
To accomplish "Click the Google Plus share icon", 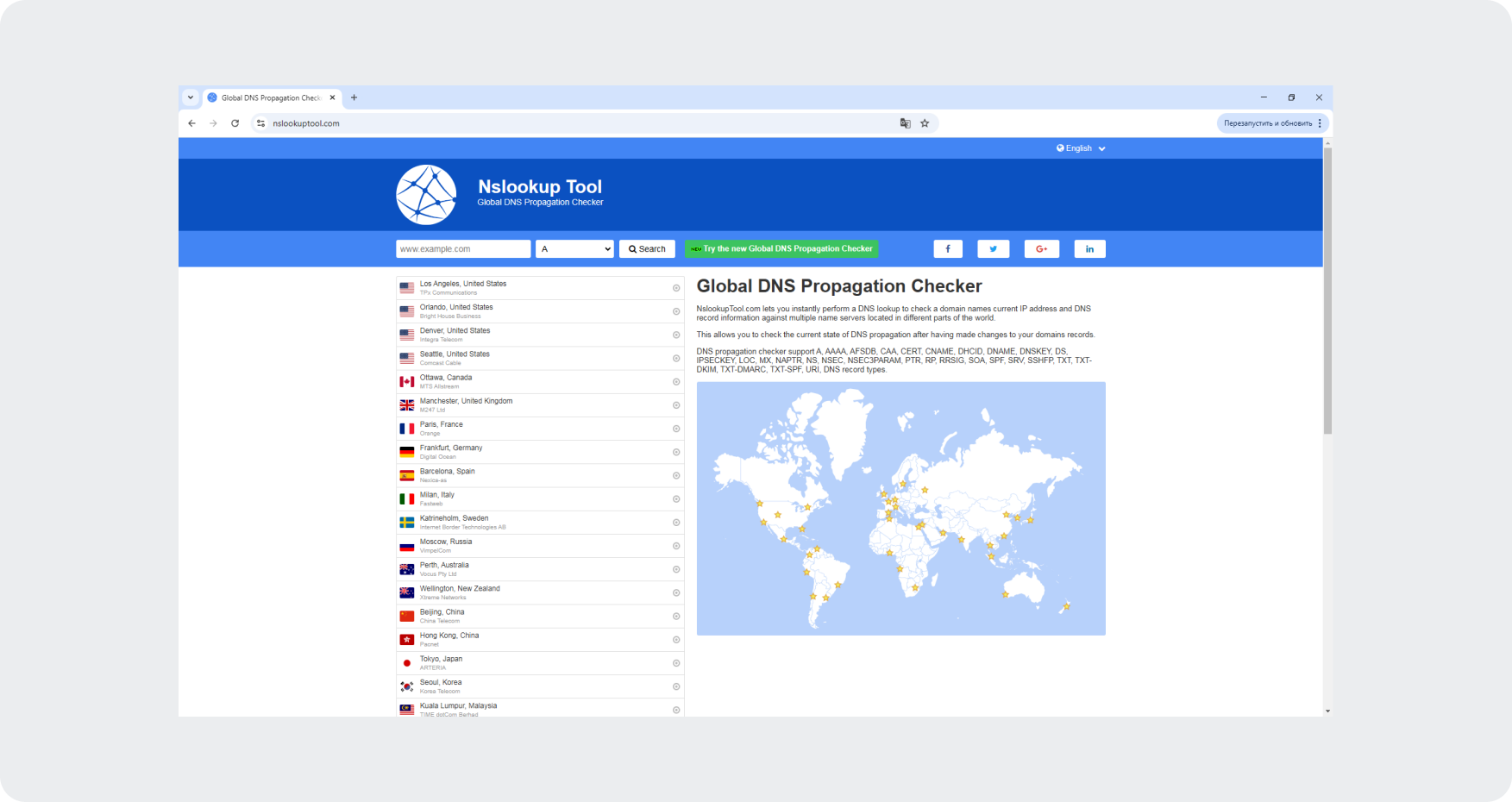I will point(1041,249).
